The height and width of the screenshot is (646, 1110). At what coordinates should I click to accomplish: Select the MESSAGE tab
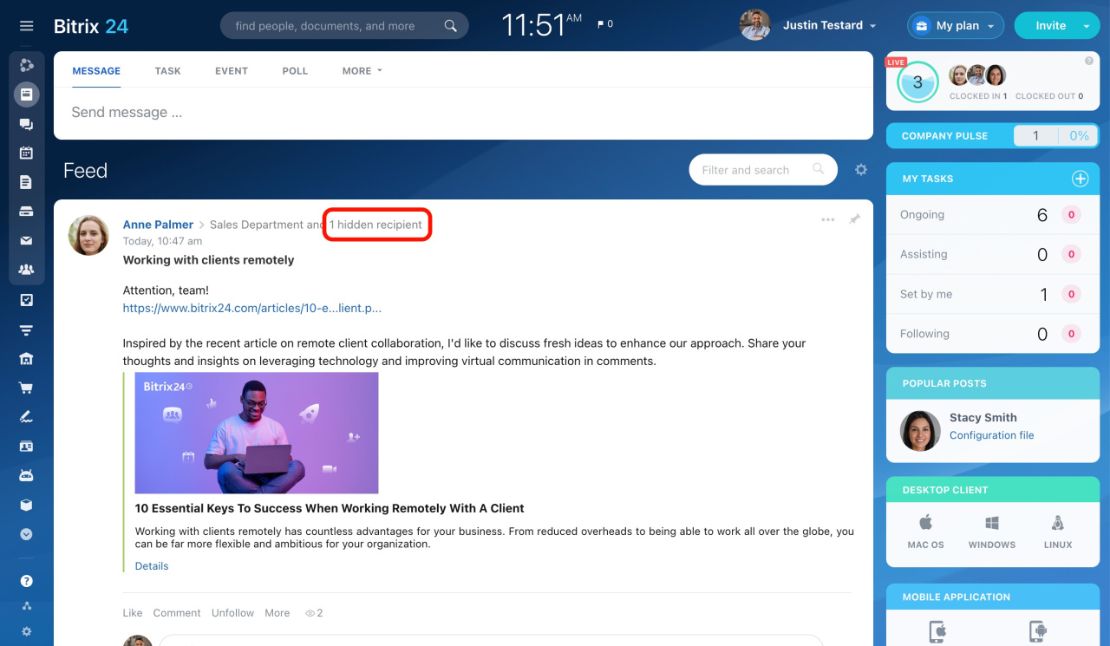click(96, 71)
